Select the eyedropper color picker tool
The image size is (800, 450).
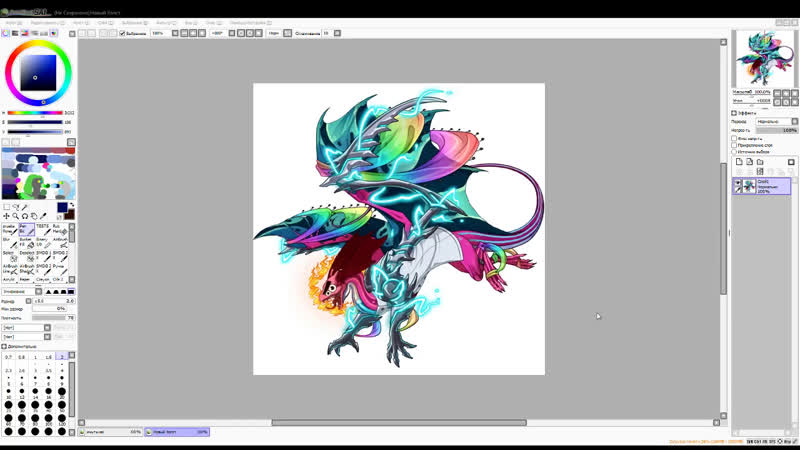43,216
